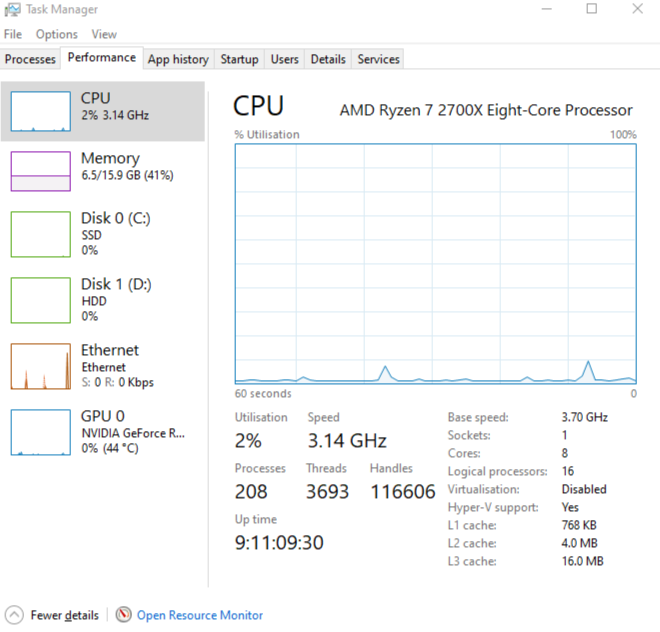Open the File menu
Viewport: 660px width, 632px height.
tap(12, 34)
